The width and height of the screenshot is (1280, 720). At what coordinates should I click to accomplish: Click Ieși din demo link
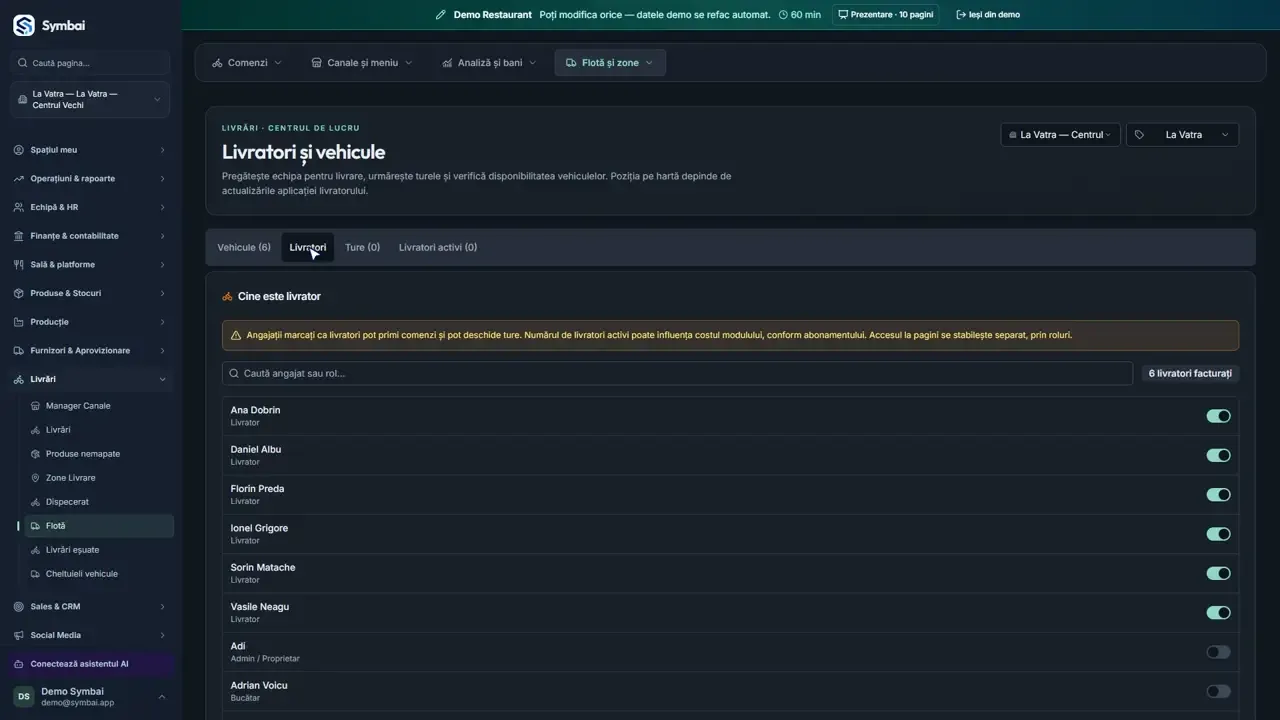(x=988, y=15)
